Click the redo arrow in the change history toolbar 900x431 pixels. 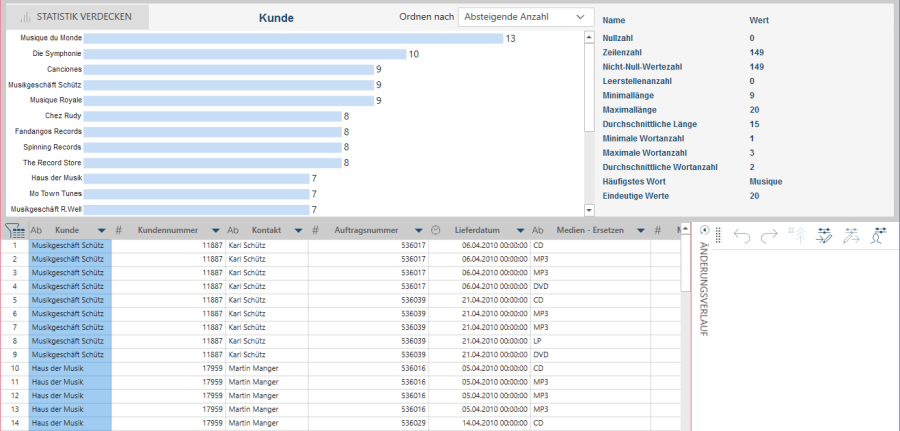[769, 236]
